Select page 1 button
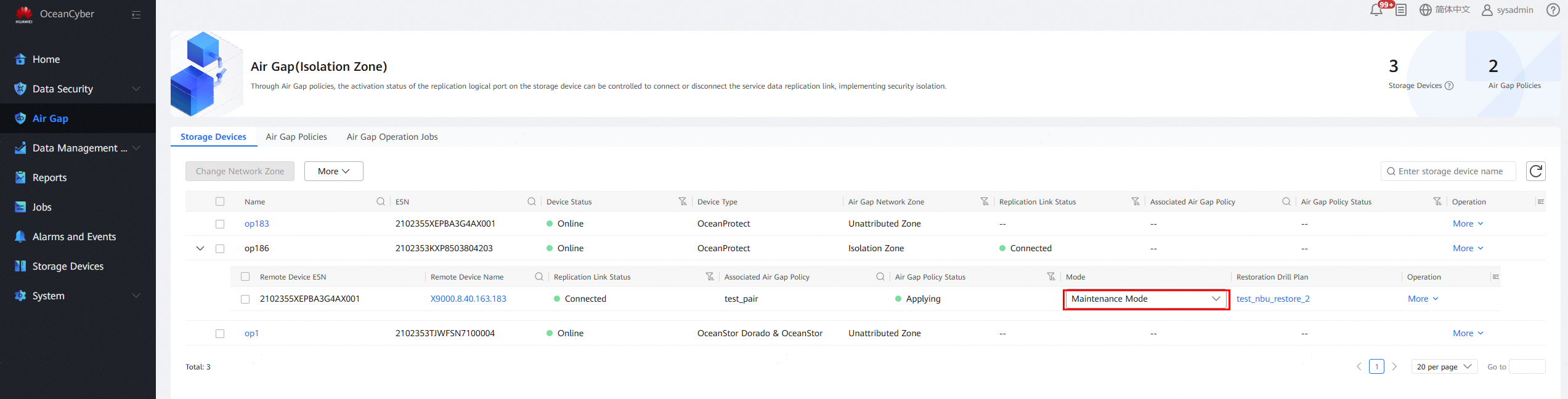1568x399 pixels. pos(1376,366)
